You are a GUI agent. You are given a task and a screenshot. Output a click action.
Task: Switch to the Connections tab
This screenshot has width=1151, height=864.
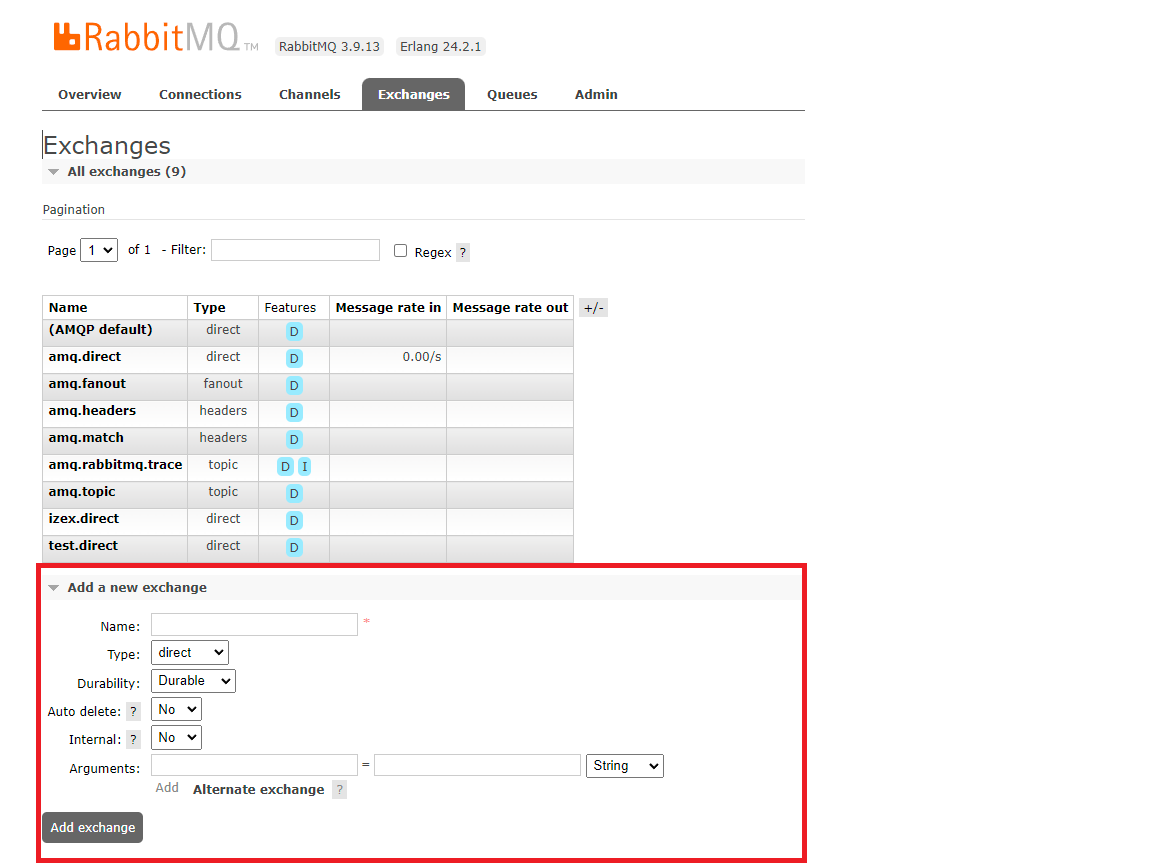(200, 95)
